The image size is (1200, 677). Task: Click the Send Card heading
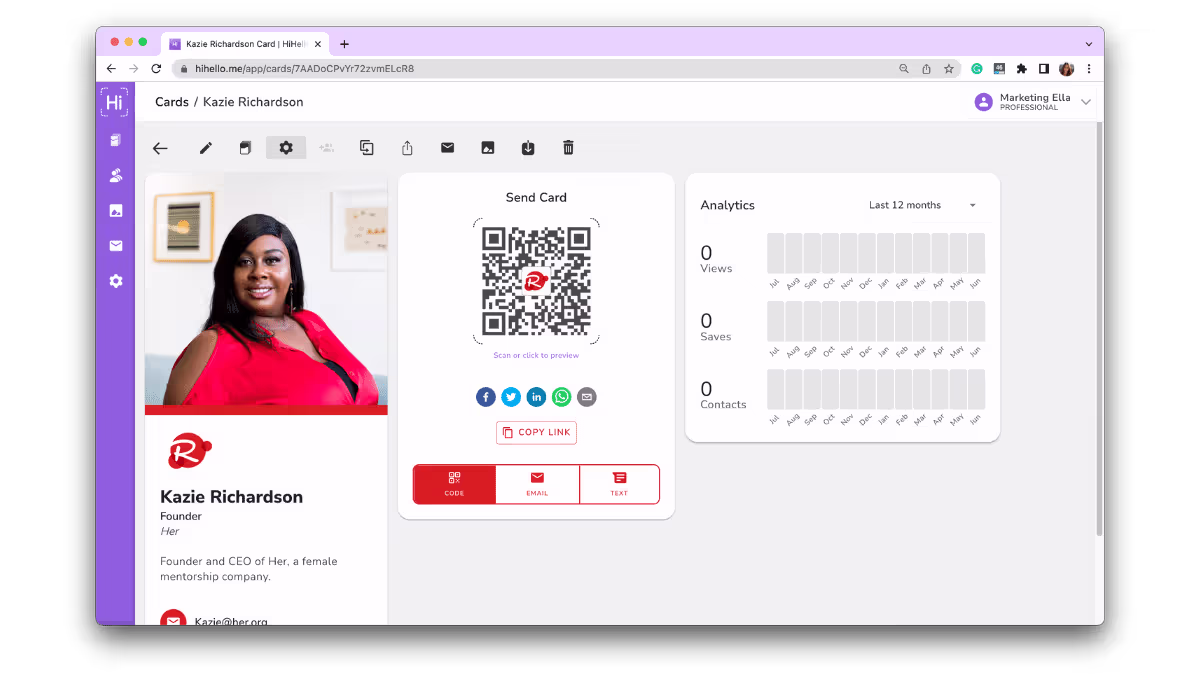tap(536, 197)
